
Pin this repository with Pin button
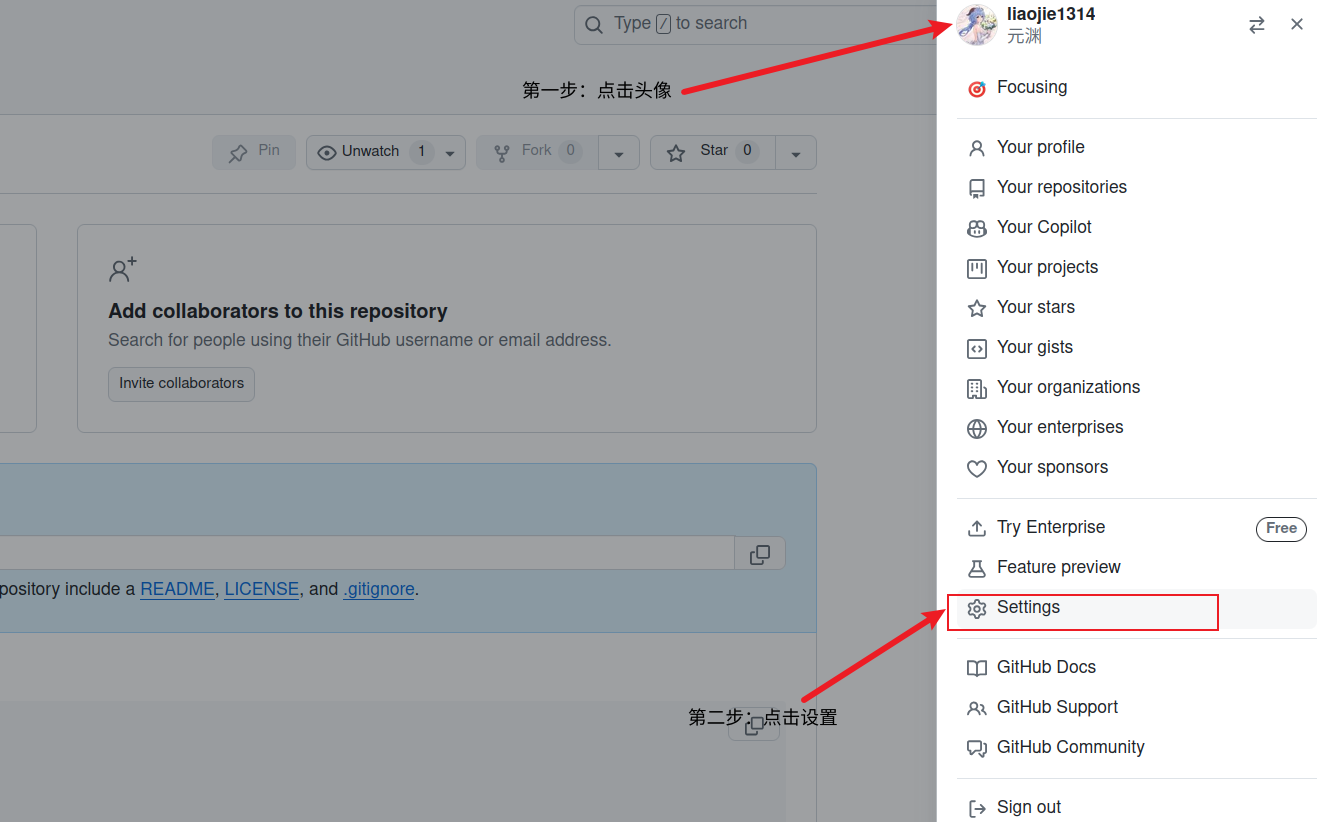(x=254, y=152)
